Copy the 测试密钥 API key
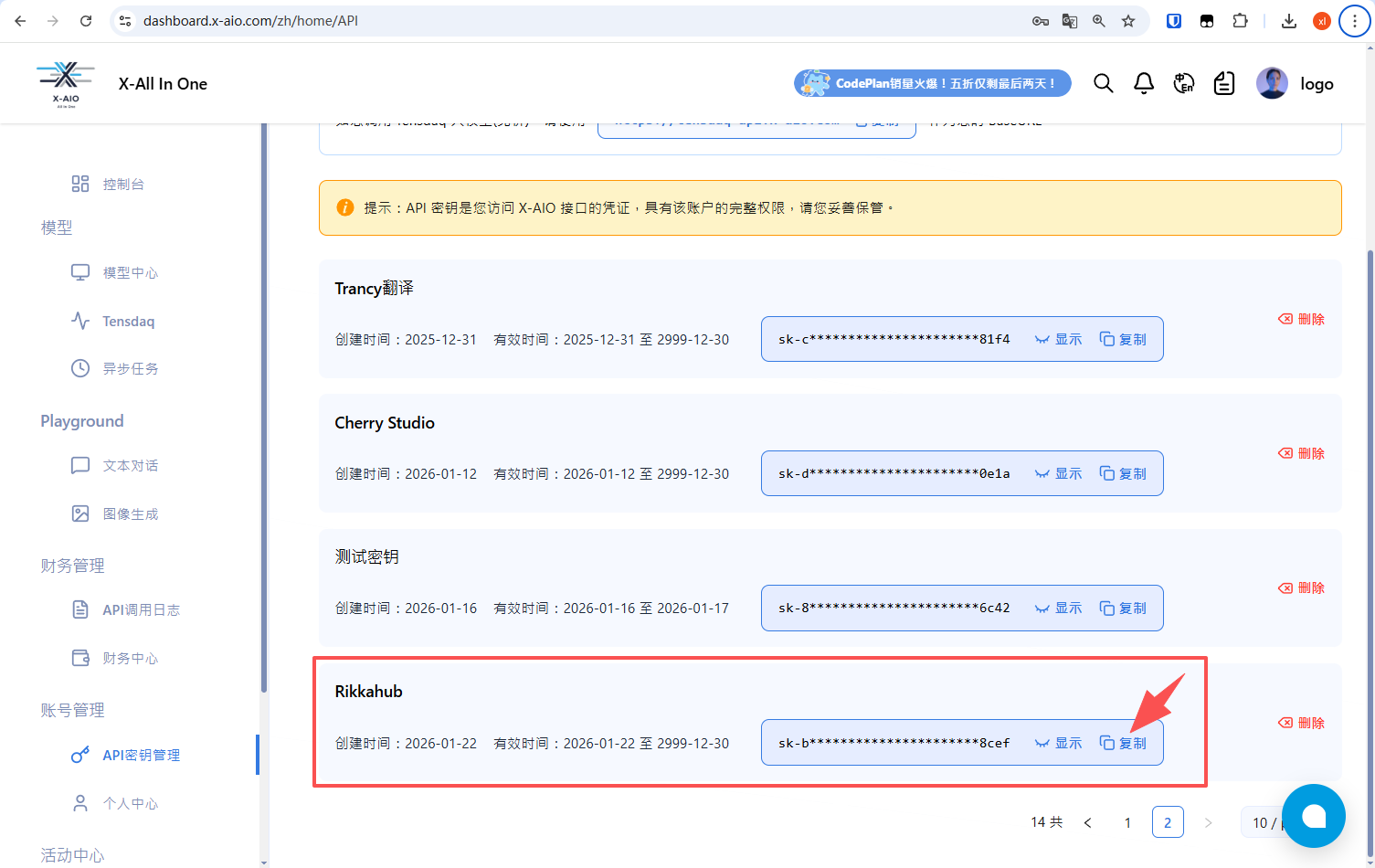Image resolution: width=1375 pixels, height=868 pixels. [1123, 608]
